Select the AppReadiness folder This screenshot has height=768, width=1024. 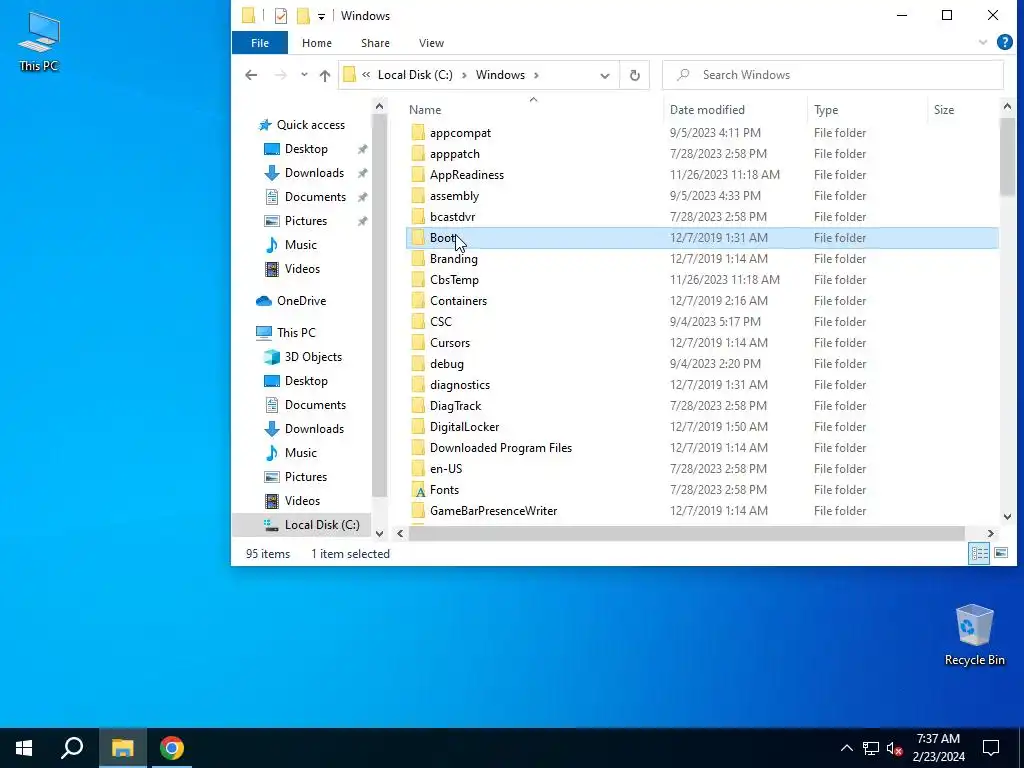pos(466,175)
